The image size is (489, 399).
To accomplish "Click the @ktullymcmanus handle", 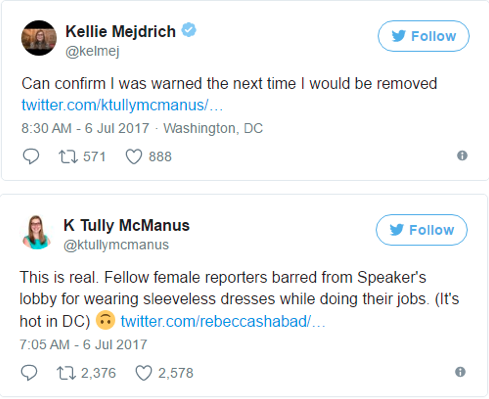I will (x=116, y=245).
